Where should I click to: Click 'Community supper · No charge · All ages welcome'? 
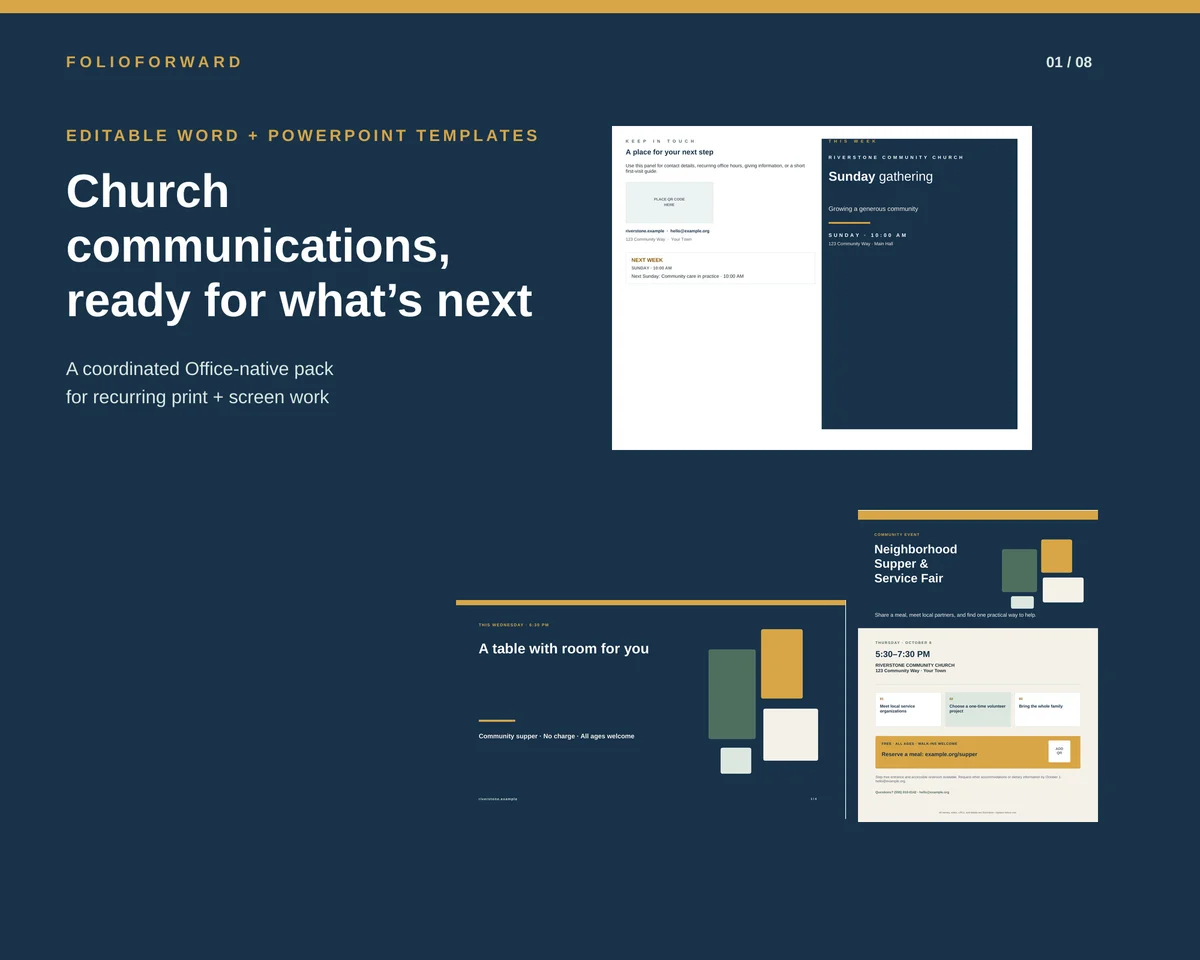point(556,736)
